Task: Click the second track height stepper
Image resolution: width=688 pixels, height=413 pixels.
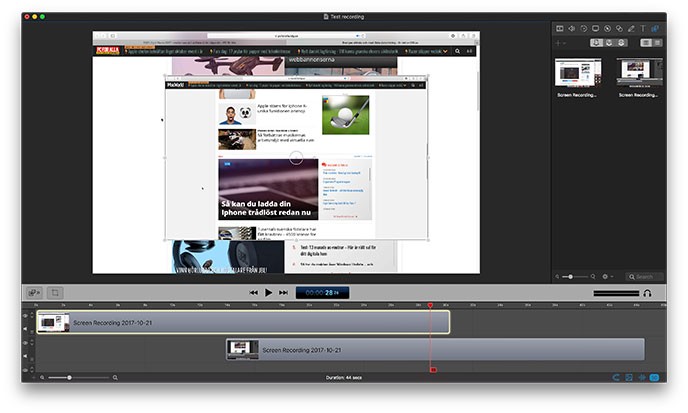Action: click(32, 343)
